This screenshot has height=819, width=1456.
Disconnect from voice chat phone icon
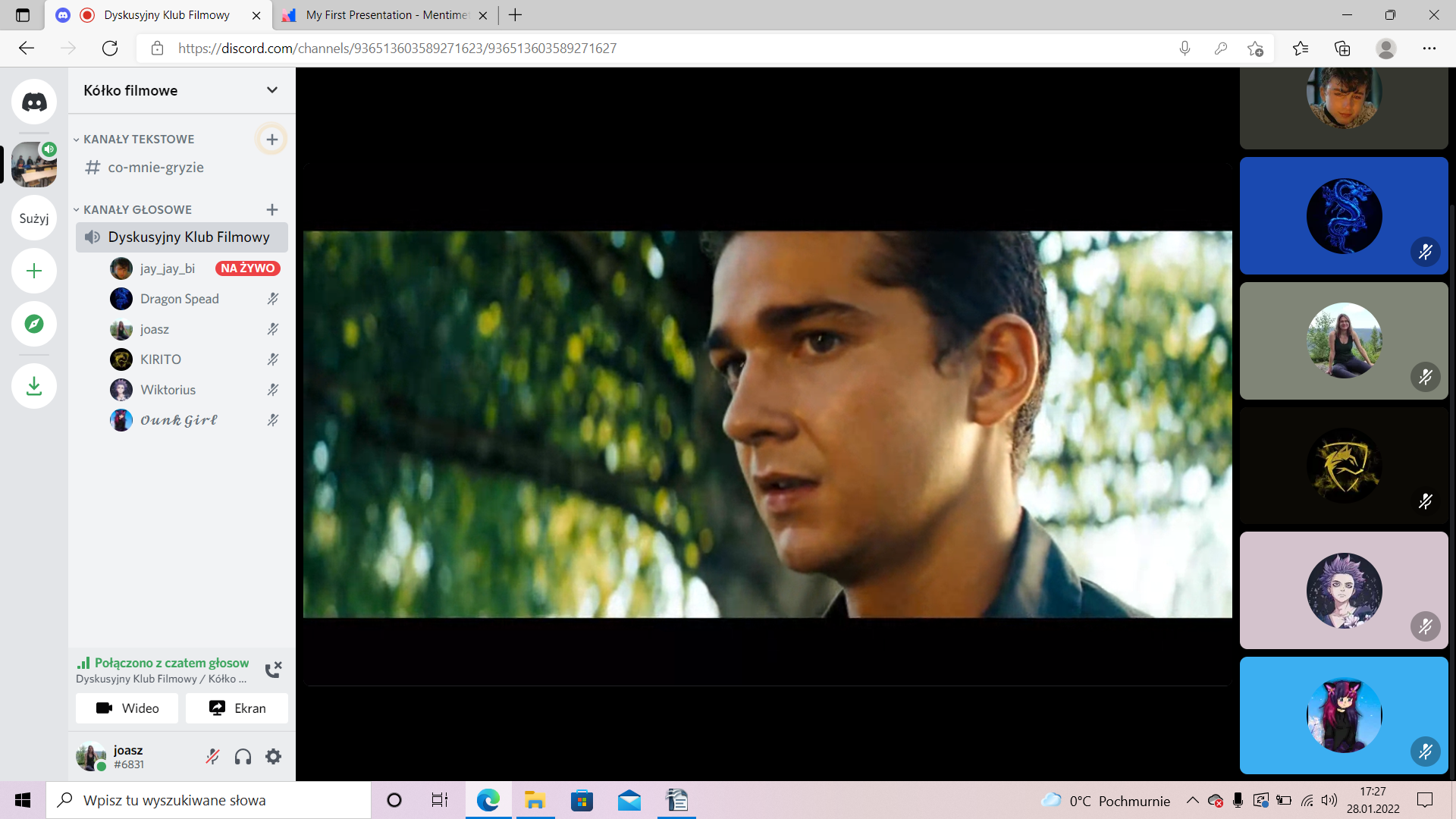(x=273, y=670)
